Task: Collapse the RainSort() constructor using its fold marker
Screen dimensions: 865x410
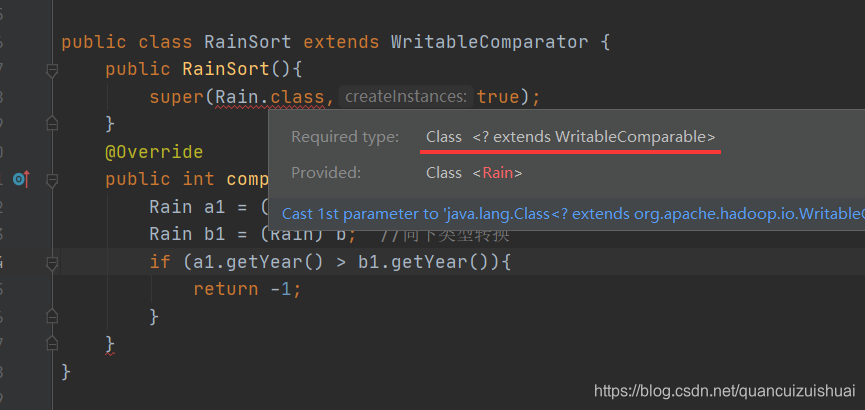Action: click(x=52, y=70)
